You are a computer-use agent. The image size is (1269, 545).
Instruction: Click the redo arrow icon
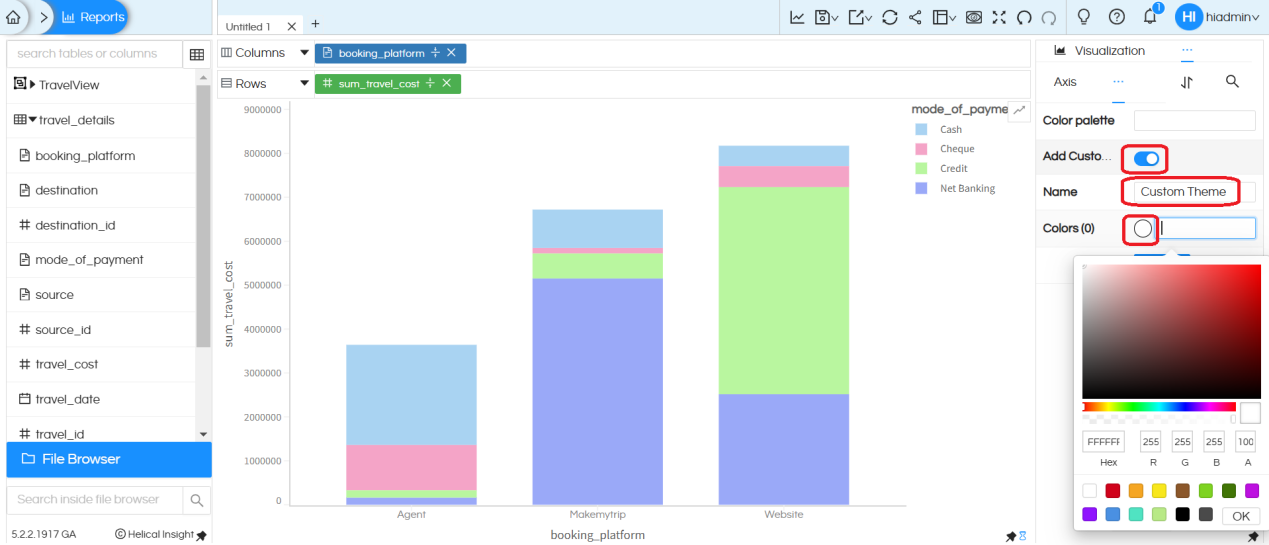coord(1048,17)
